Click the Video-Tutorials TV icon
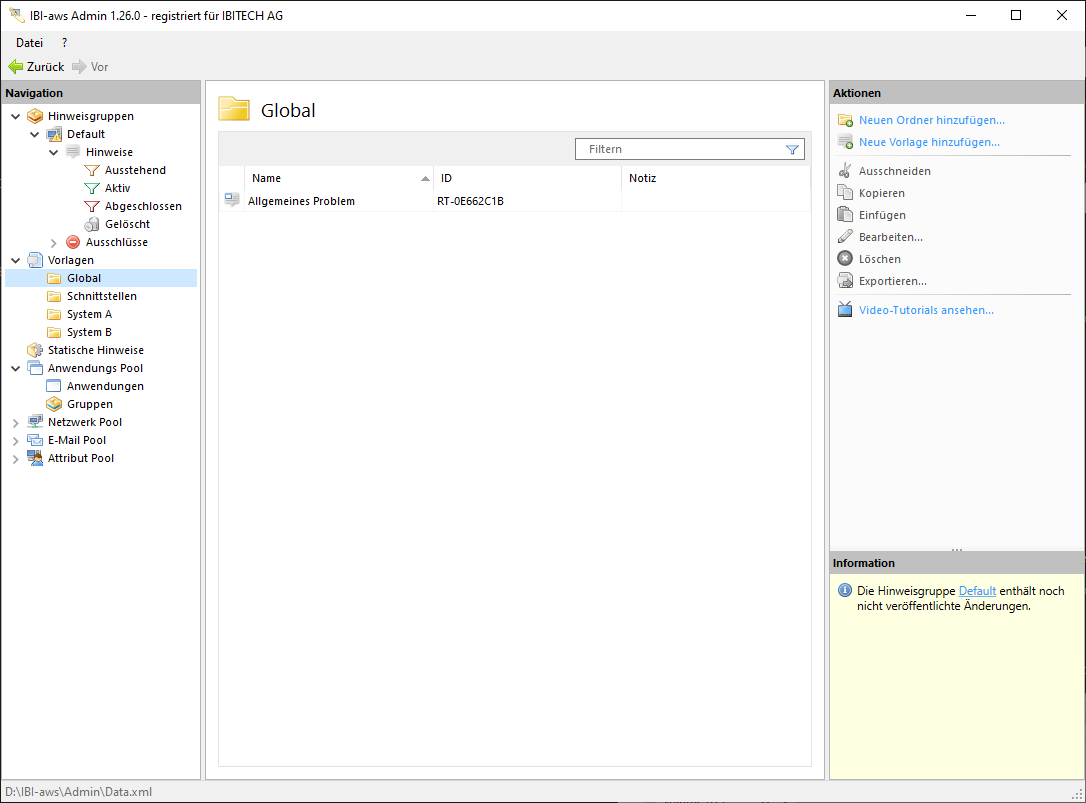Viewport: 1086px width, 803px height. pyautogui.click(x=845, y=310)
